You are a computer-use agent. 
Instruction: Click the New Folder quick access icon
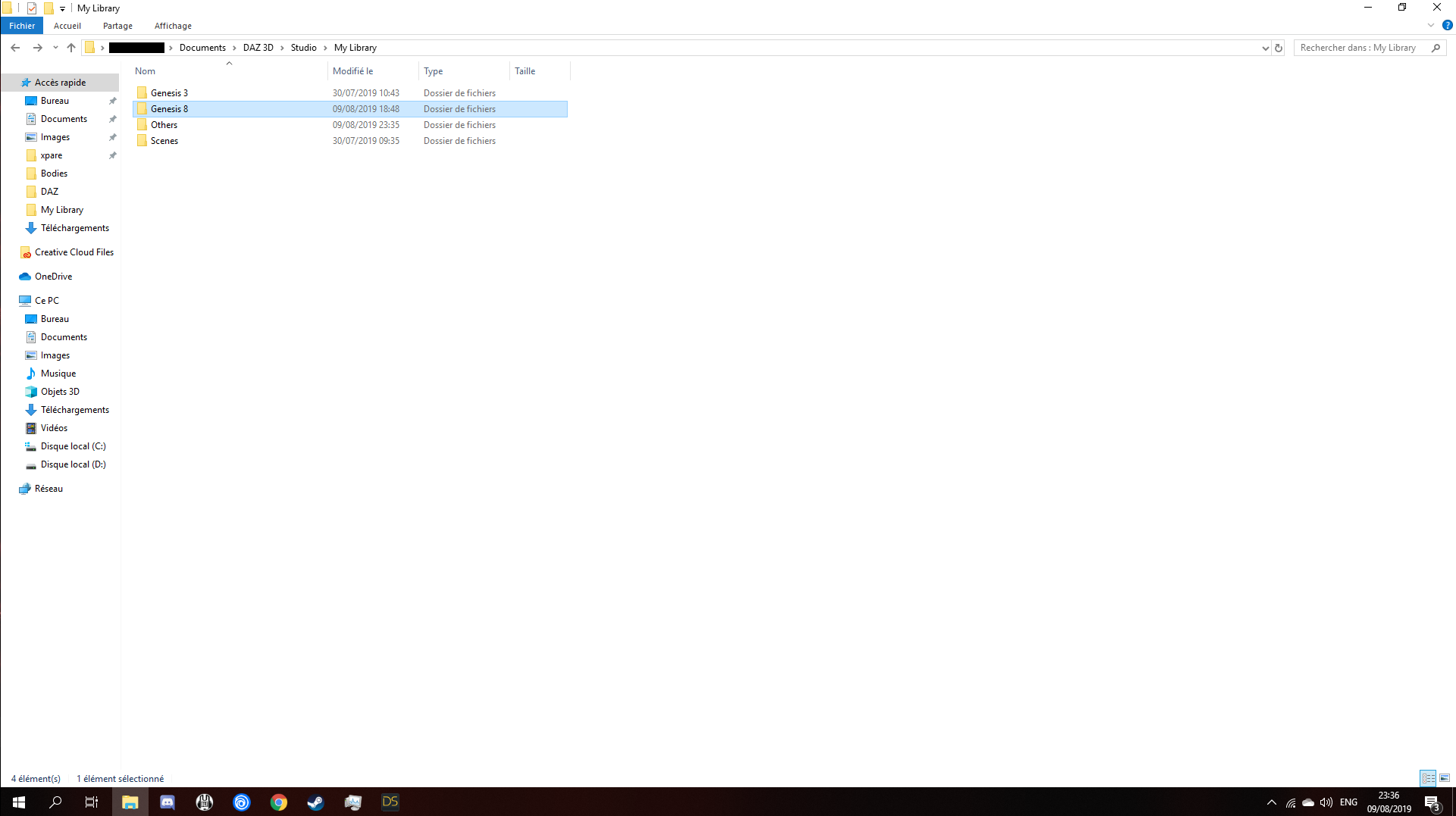pos(49,8)
